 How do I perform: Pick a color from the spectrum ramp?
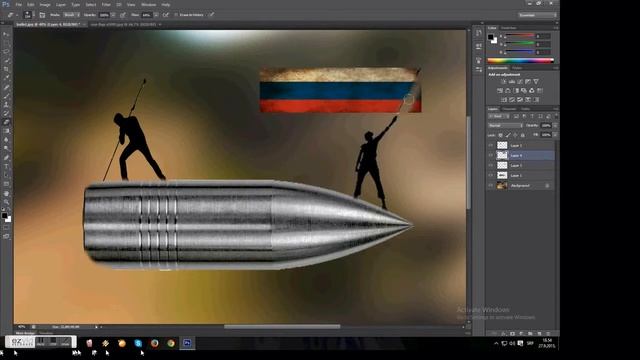point(521,61)
